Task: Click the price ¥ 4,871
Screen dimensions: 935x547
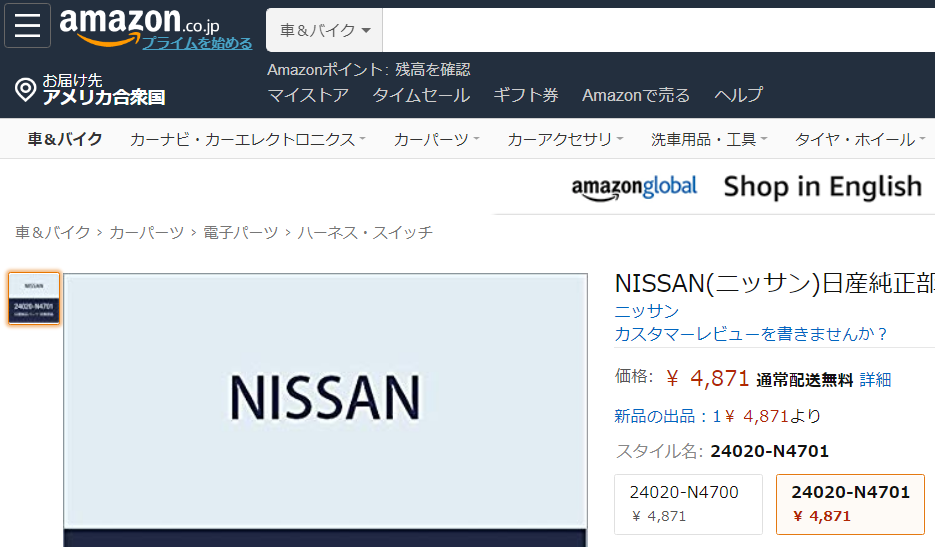Action: 707,378
